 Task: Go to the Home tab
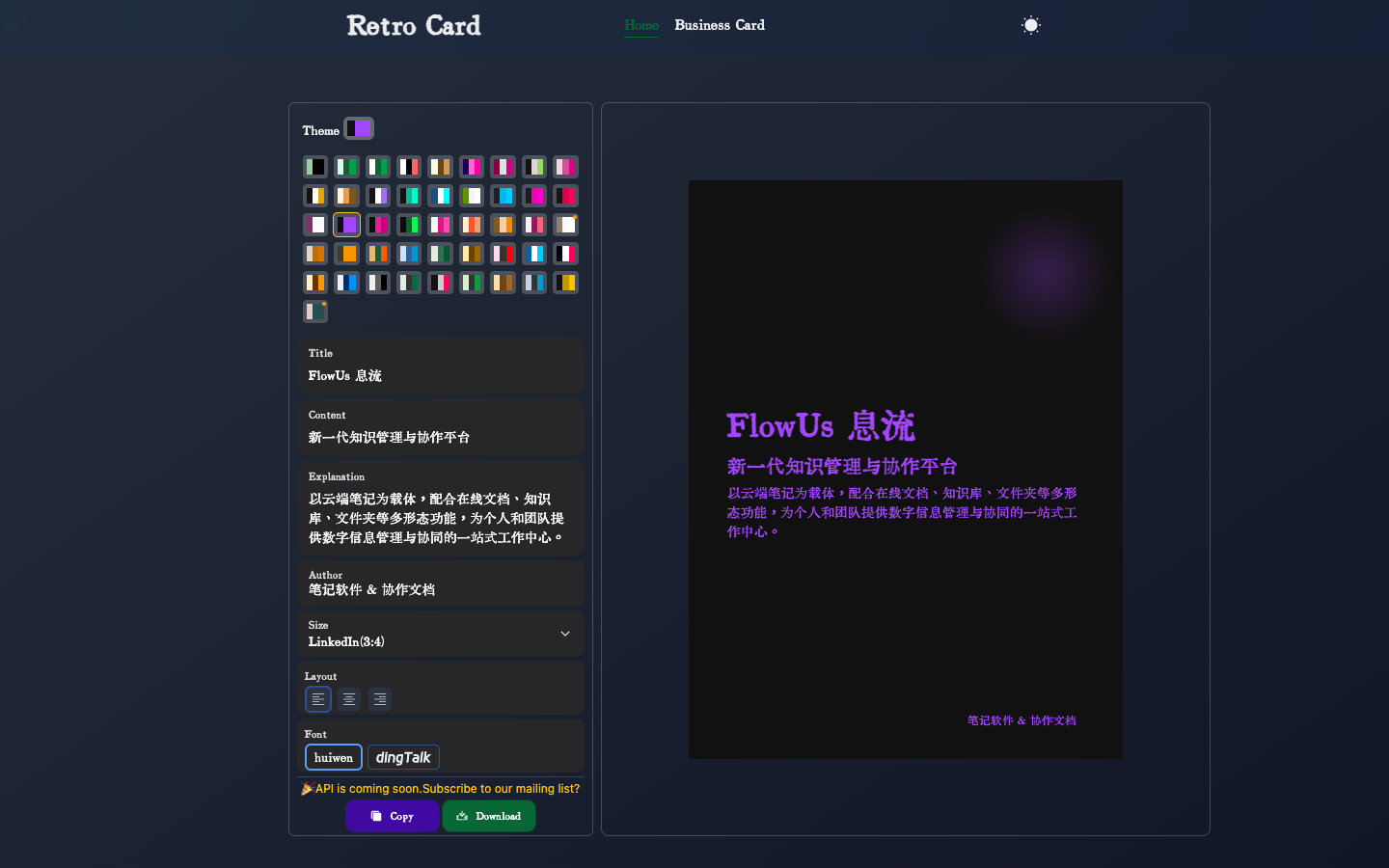pyautogui.click(x=641, y=25)
